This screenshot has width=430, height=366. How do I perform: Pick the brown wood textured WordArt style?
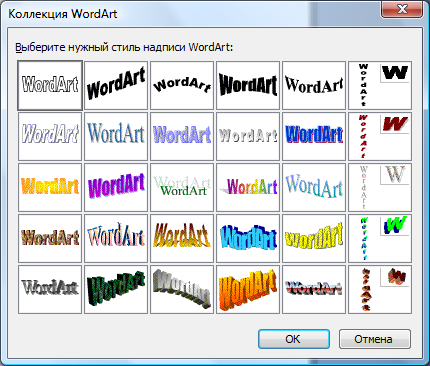click(x=50, y=238)
